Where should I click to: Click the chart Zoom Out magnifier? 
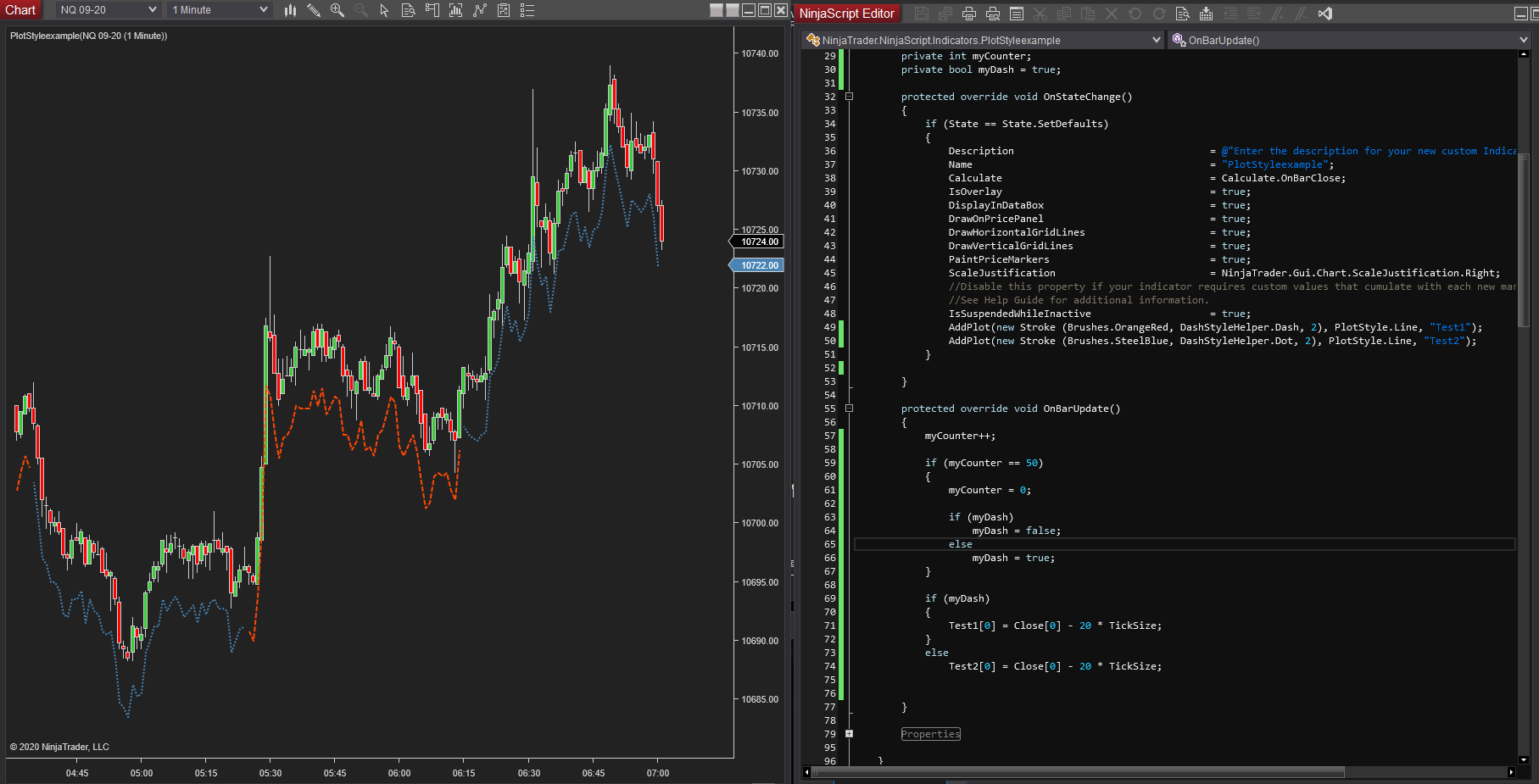(x=361, y=10)
